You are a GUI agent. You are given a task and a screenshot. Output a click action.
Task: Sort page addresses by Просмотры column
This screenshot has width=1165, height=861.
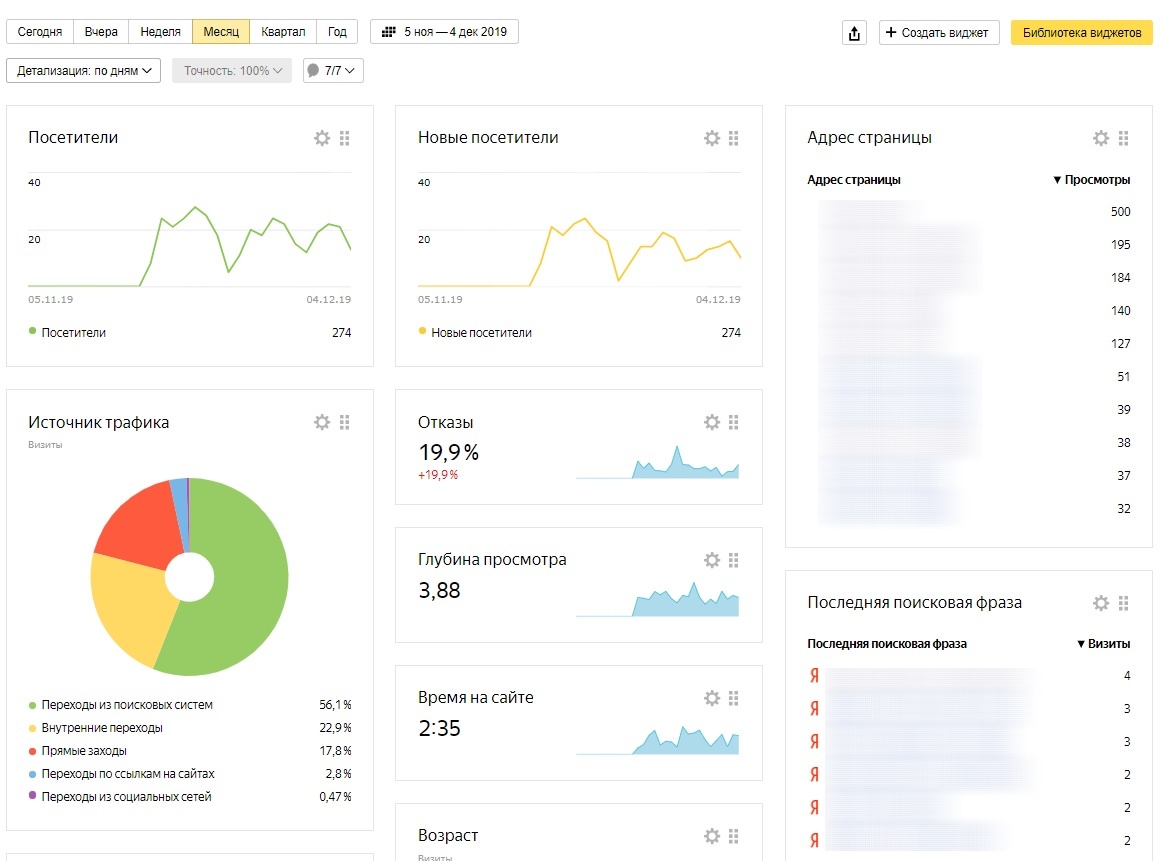1091,180
